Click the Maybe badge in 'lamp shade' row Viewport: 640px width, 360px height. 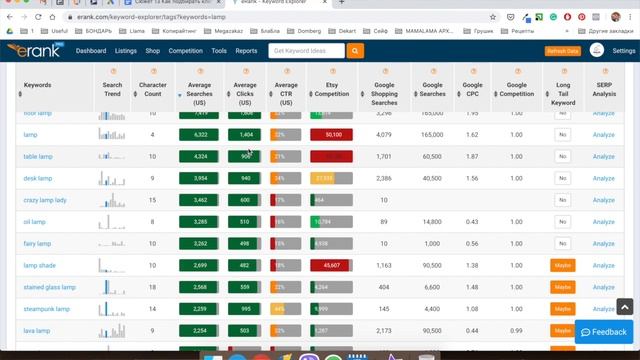(563, 265)
